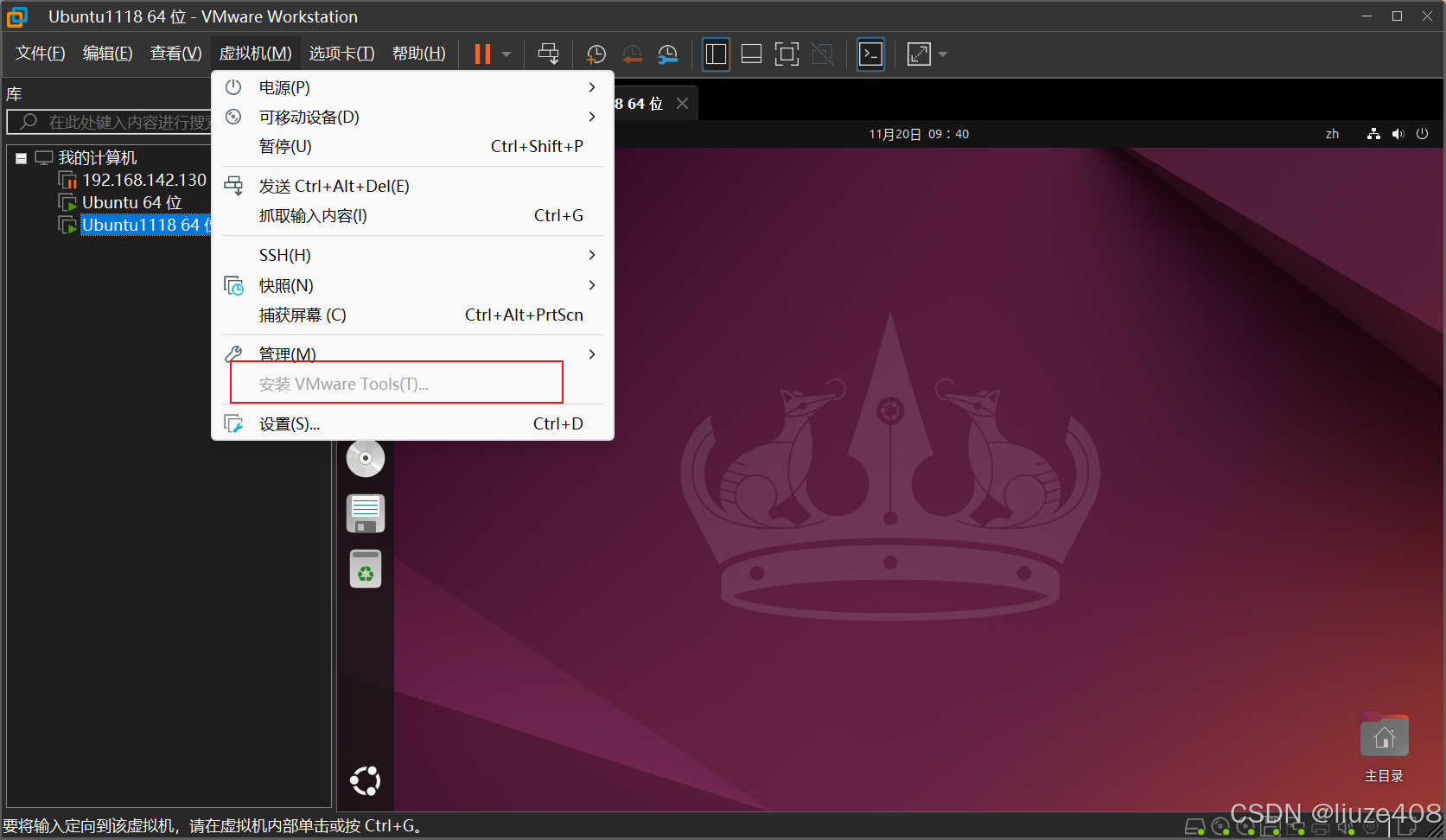Open the 选项卡(T) menu
The width and height of the screenshot is (1446, 840).
(x=341, y=54)
